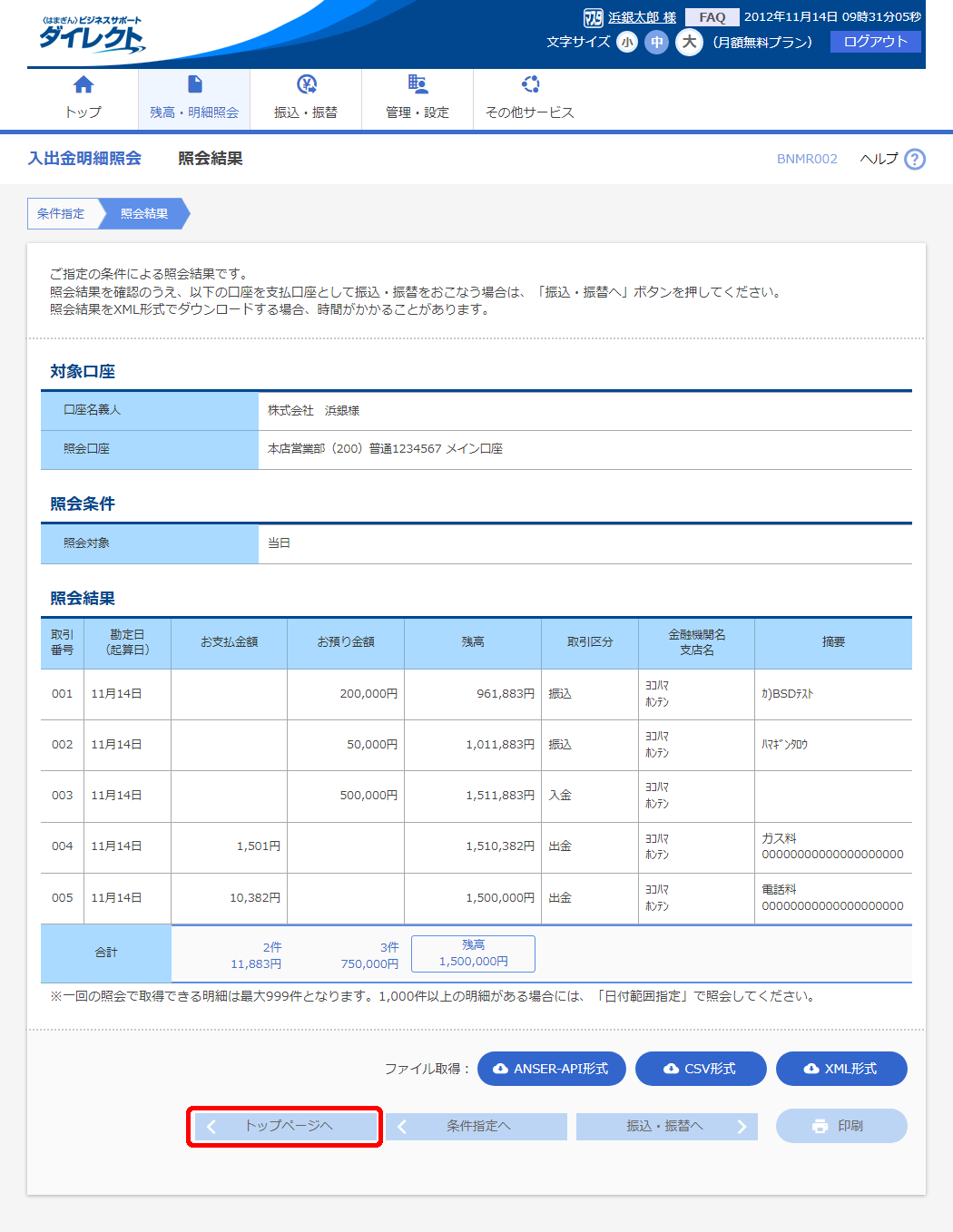953x1232 pixels.
Task: Open 管理・設定 building icon menu
Action: coord(417,85)
